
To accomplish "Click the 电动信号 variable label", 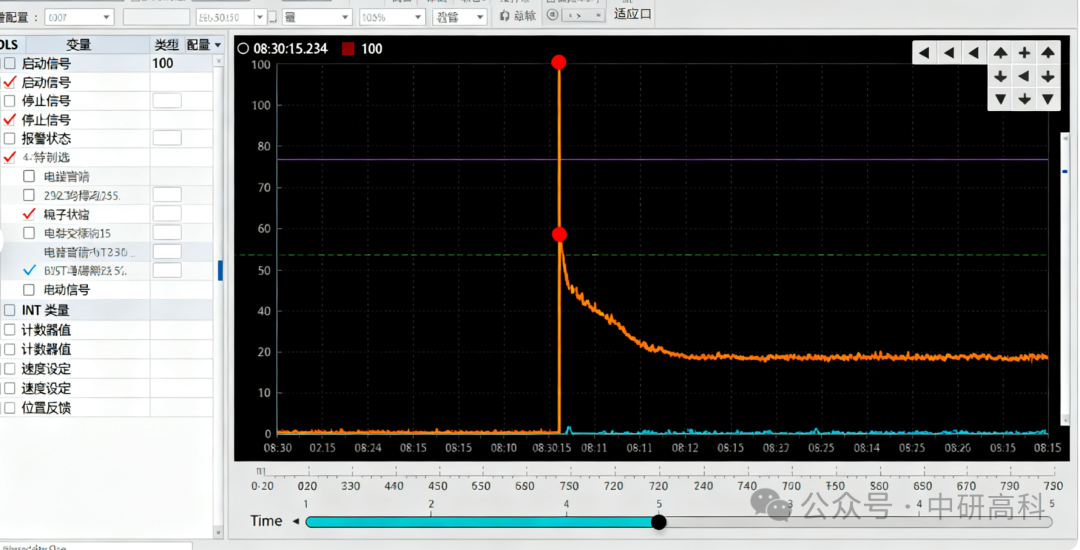I will [67, 290].
